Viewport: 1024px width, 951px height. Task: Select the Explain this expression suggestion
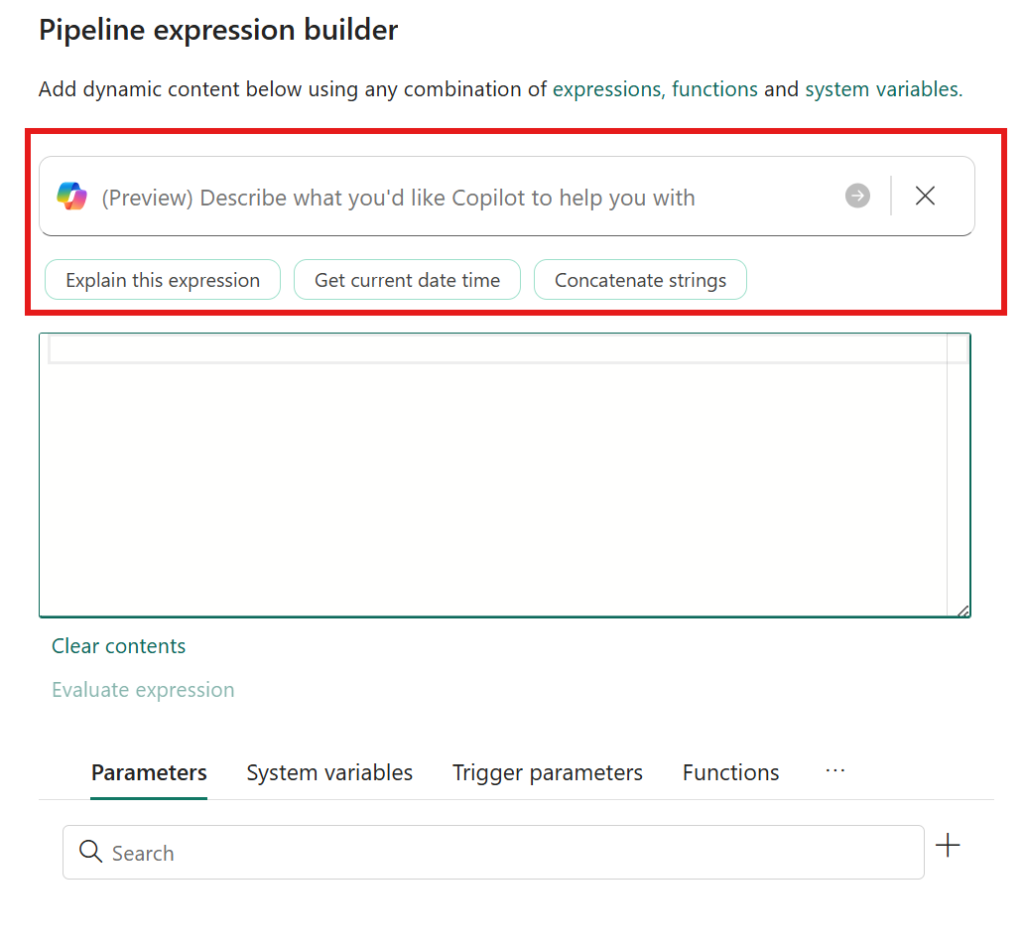tap(162, 280)
